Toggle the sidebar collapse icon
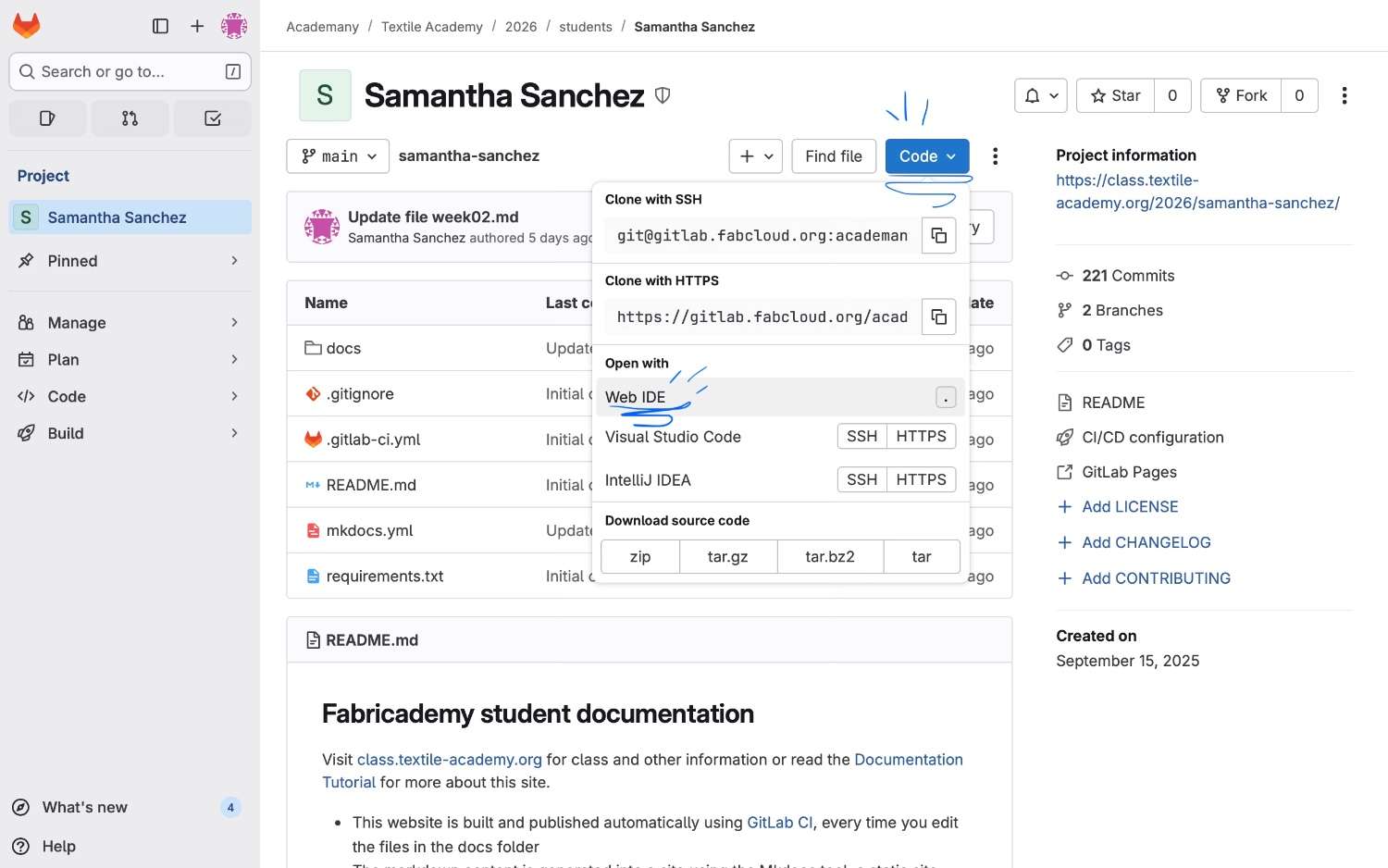Screen dimensions: 1388x868 coord(160,26)
